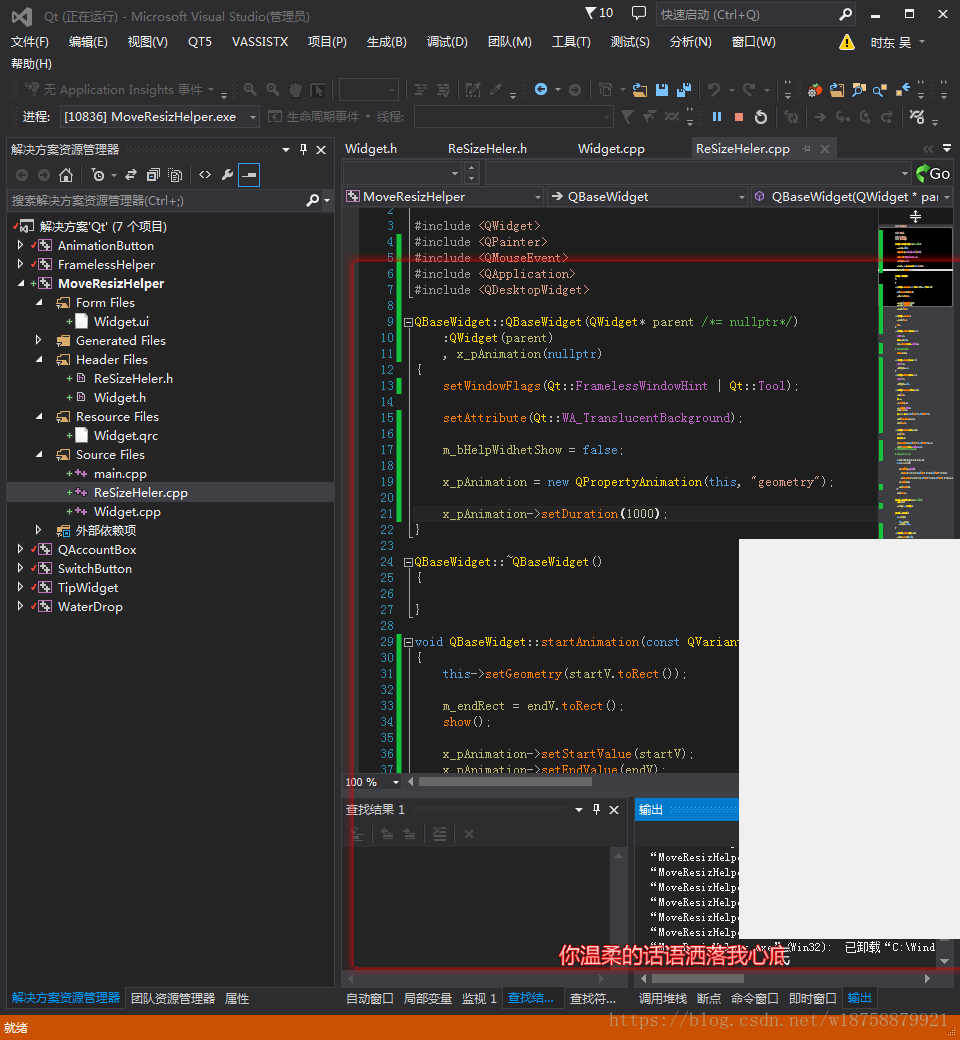Switch to the 调用堆栈 tab
This screenshot has height=1040, width=960.
663,998
